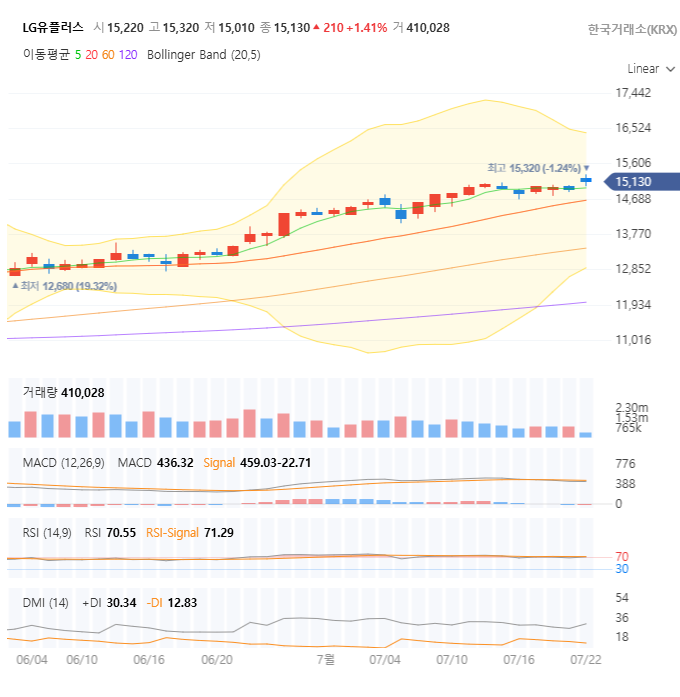Click the 06/04 date on axis
This screenshot has height=697, width=680.
pos(32,660)
